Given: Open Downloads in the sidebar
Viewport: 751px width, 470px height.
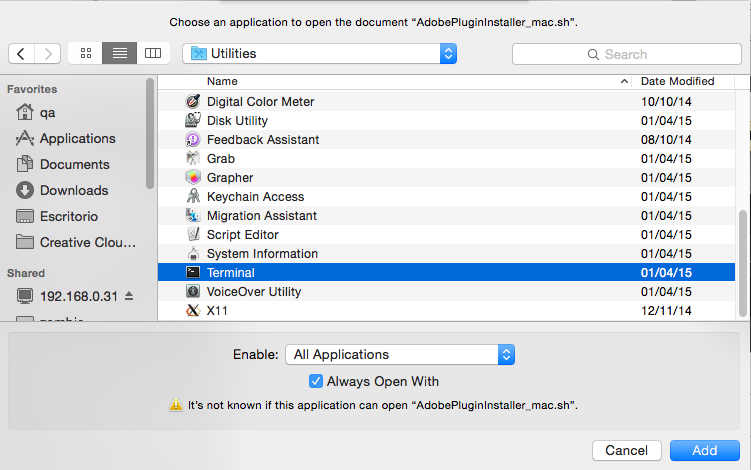Looking at the screenshot, I should (x=62, y=190).
